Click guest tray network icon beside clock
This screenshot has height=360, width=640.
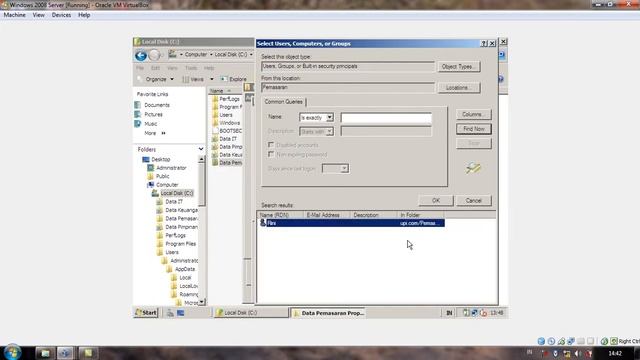pos(474,313)
